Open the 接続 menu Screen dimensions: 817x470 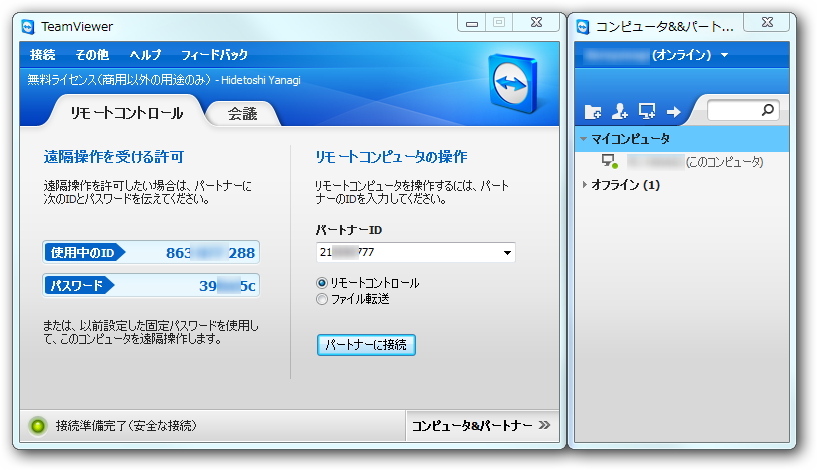point(42,55)
